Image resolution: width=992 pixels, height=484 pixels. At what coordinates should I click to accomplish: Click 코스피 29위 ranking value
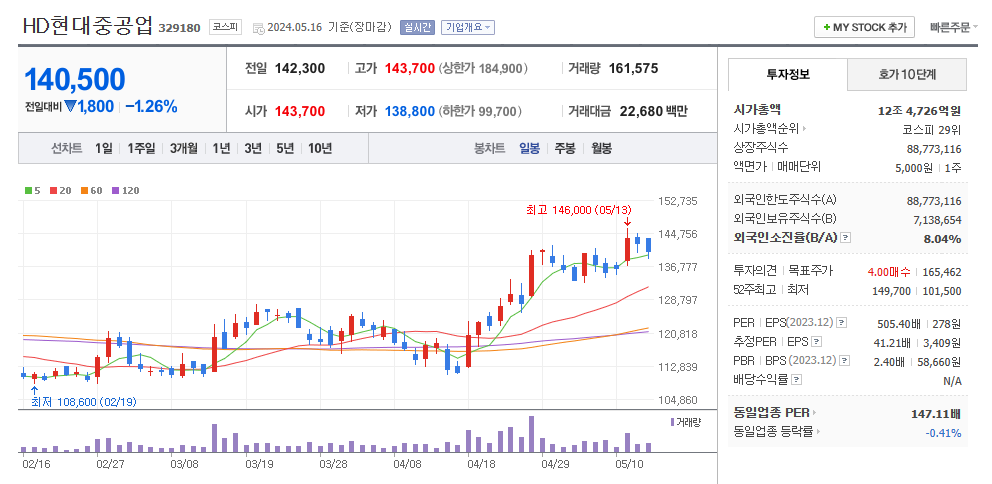click(932, 130)
